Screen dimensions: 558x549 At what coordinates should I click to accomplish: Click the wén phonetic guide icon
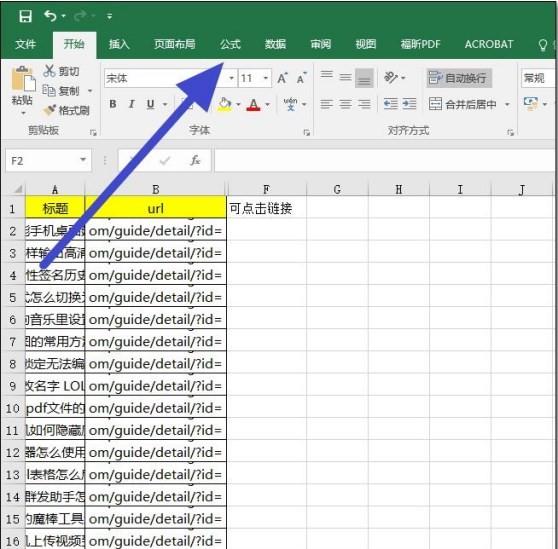coord(291,104)
